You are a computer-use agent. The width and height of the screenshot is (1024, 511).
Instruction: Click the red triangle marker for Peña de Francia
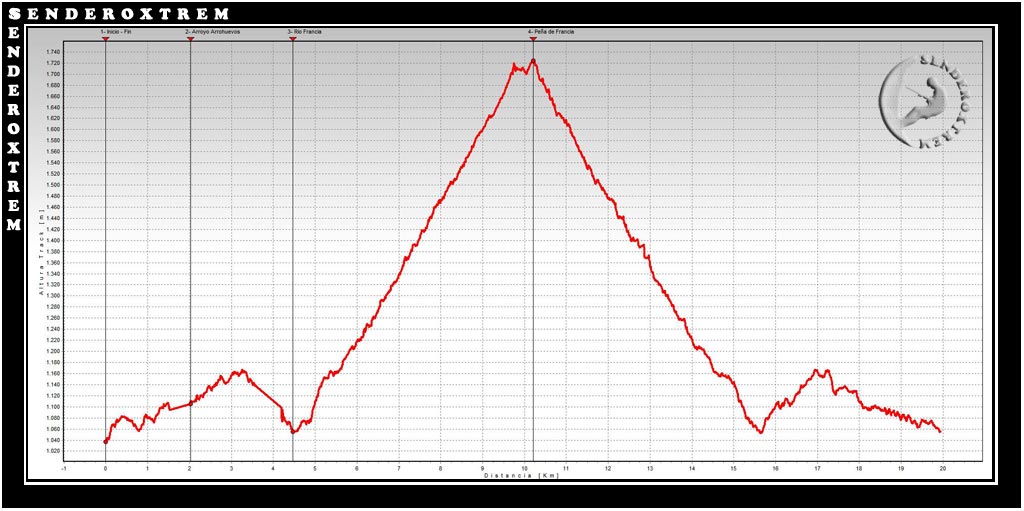tap(533, 39)
